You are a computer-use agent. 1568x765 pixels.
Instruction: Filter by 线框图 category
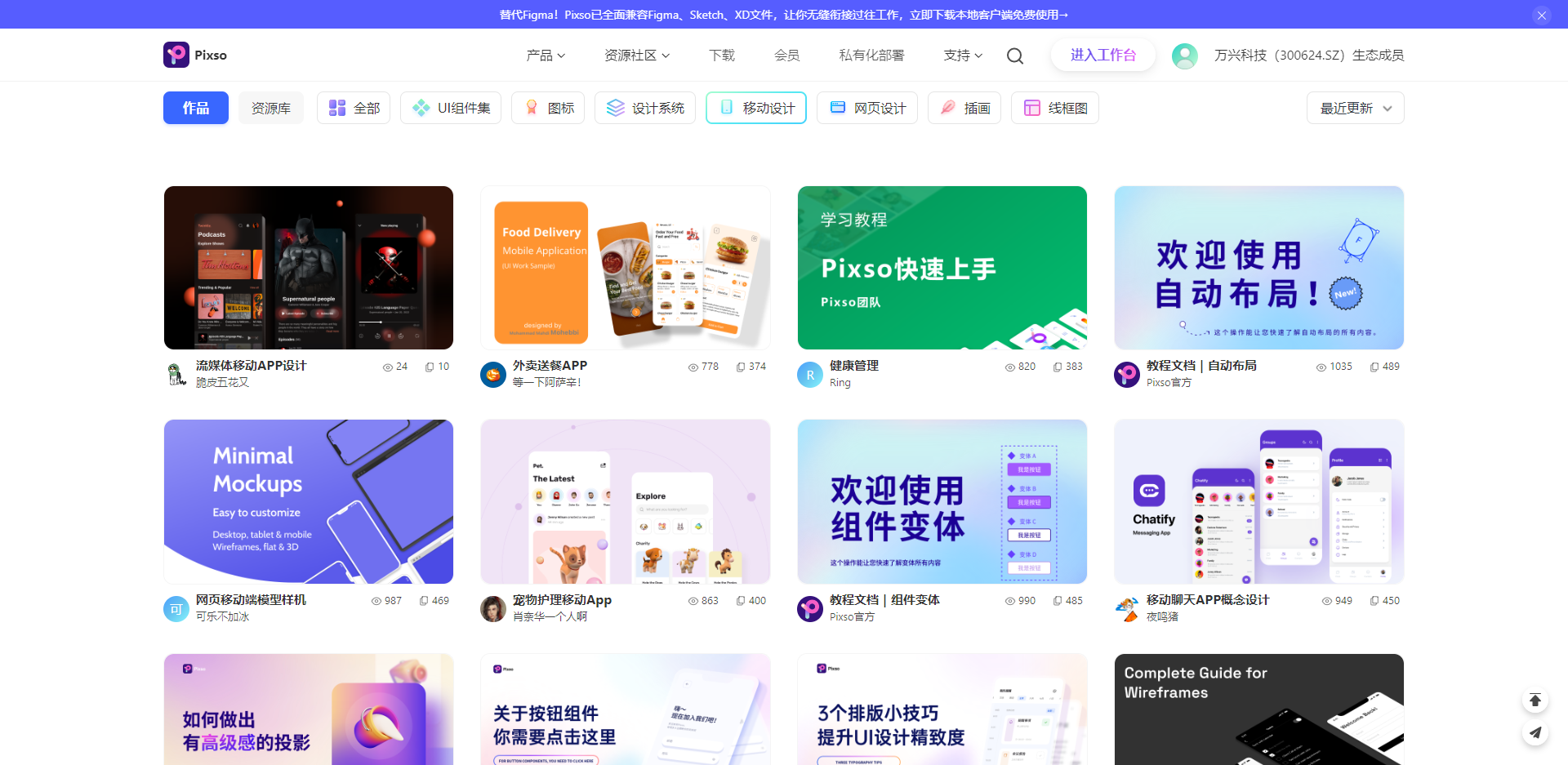[1055, 108]
